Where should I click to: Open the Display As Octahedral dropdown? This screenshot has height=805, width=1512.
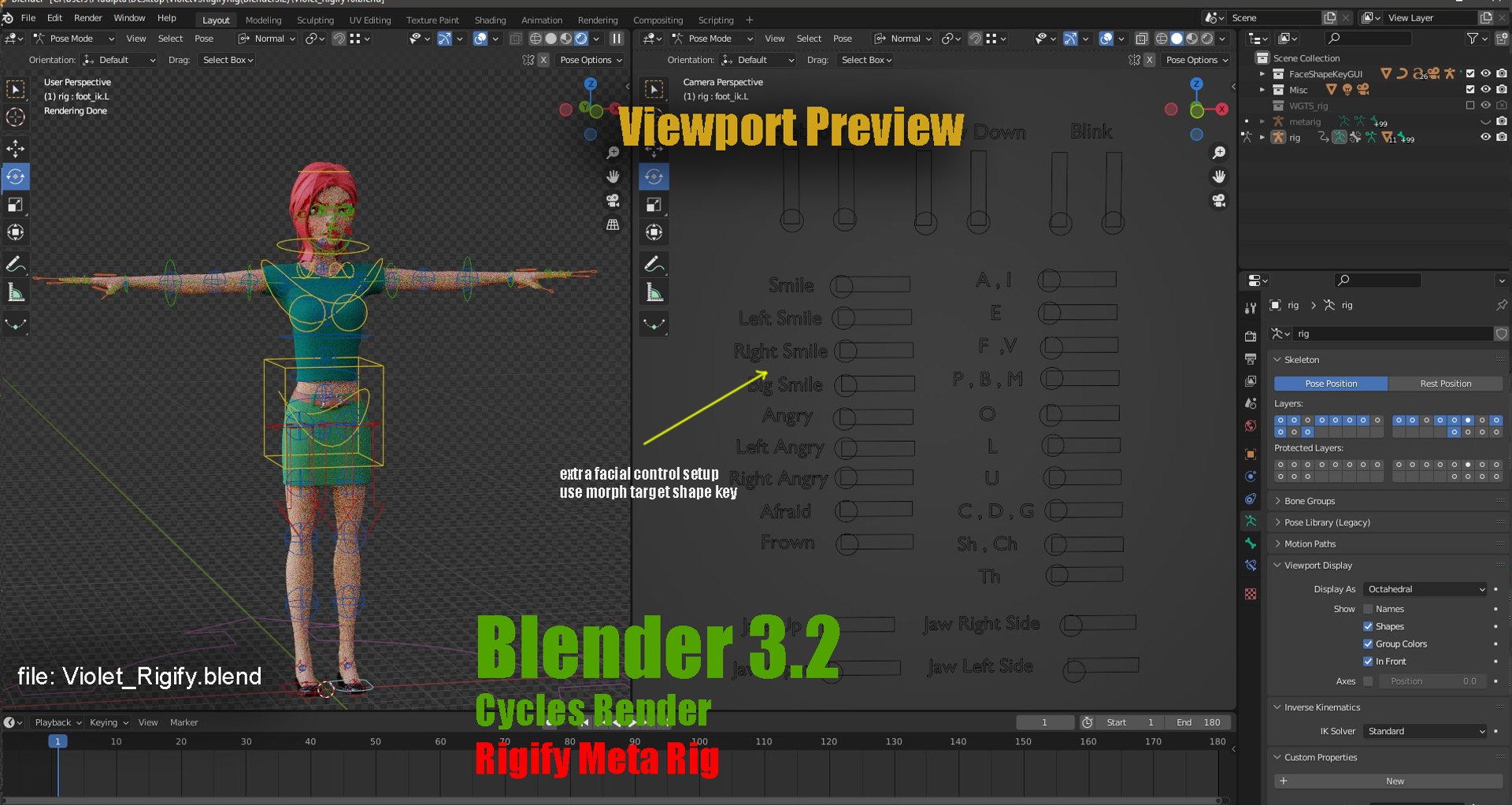(x=1425, y=589)
